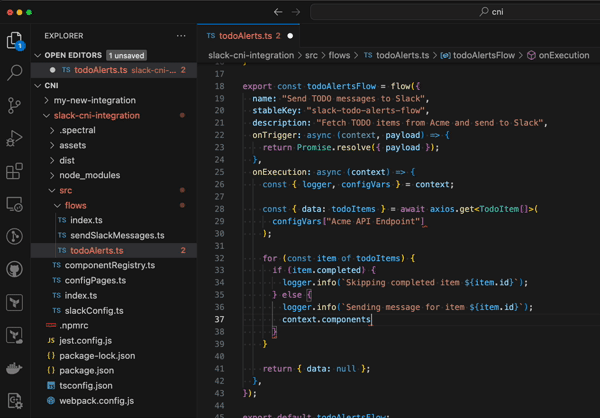Open package.json file
Viewport: 600px width, 418px height.
114,371
